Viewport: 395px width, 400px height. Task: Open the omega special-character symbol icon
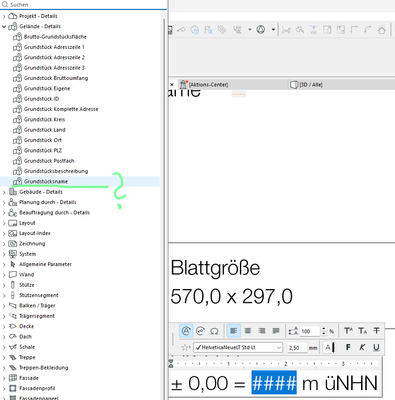click(214, 331)
